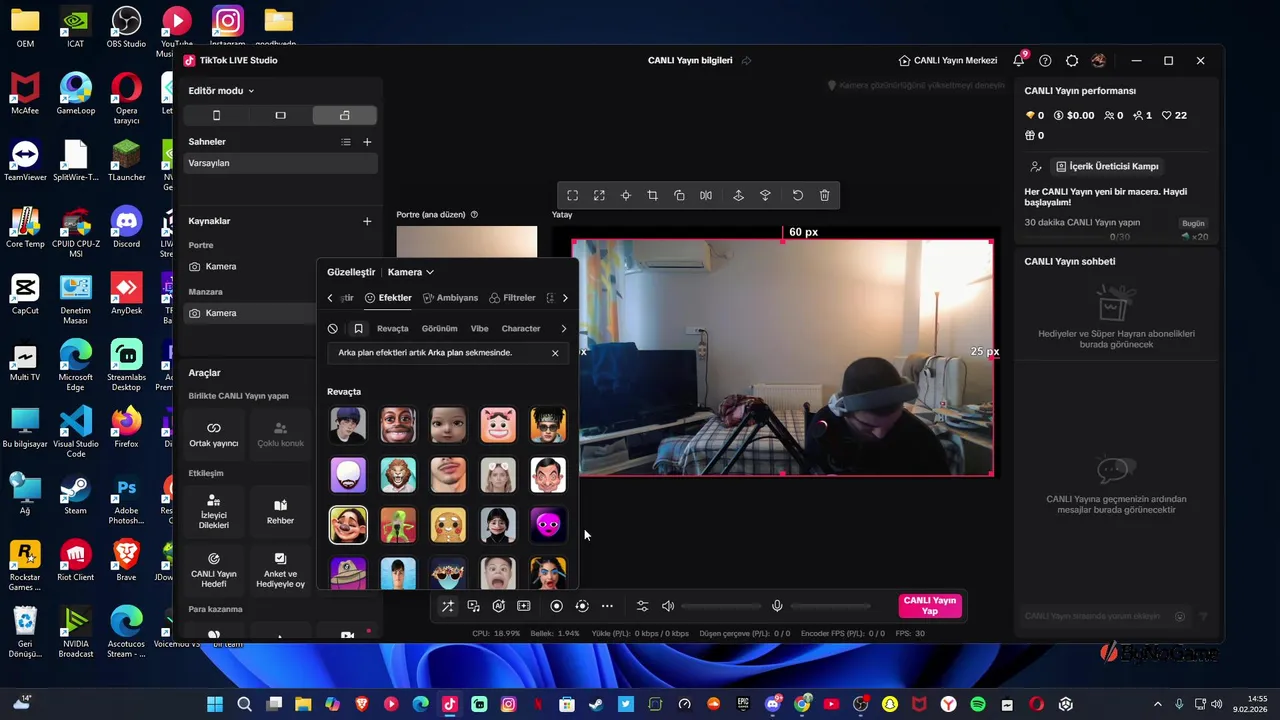Open the notifications bell icon
1280x720 pixels.
[1019, 61]
